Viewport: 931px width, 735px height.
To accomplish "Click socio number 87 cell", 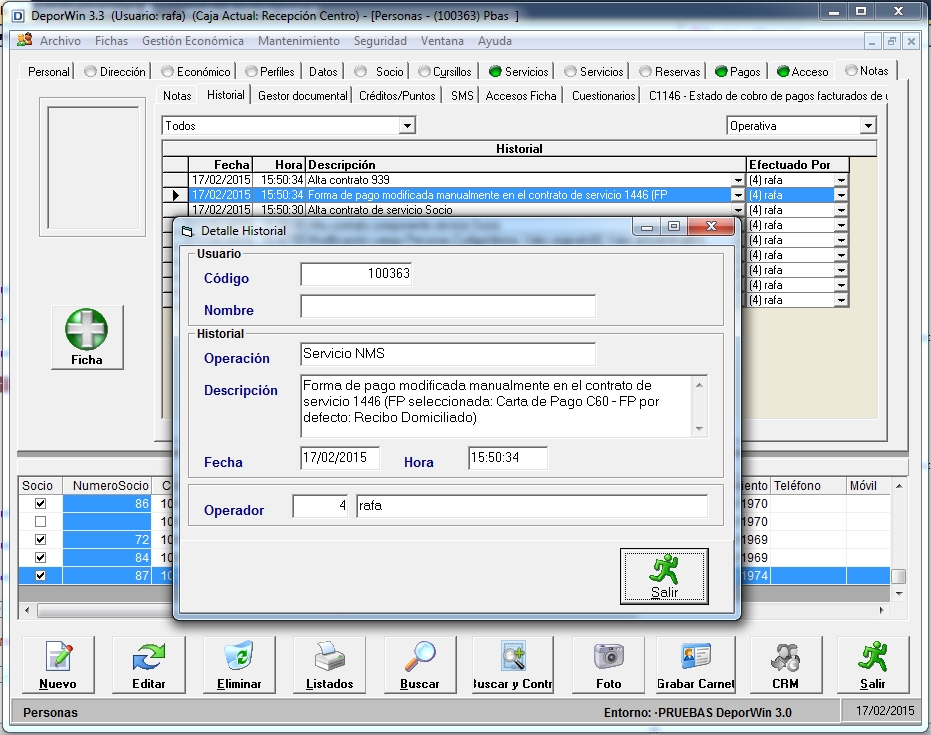I will (107, 575).
